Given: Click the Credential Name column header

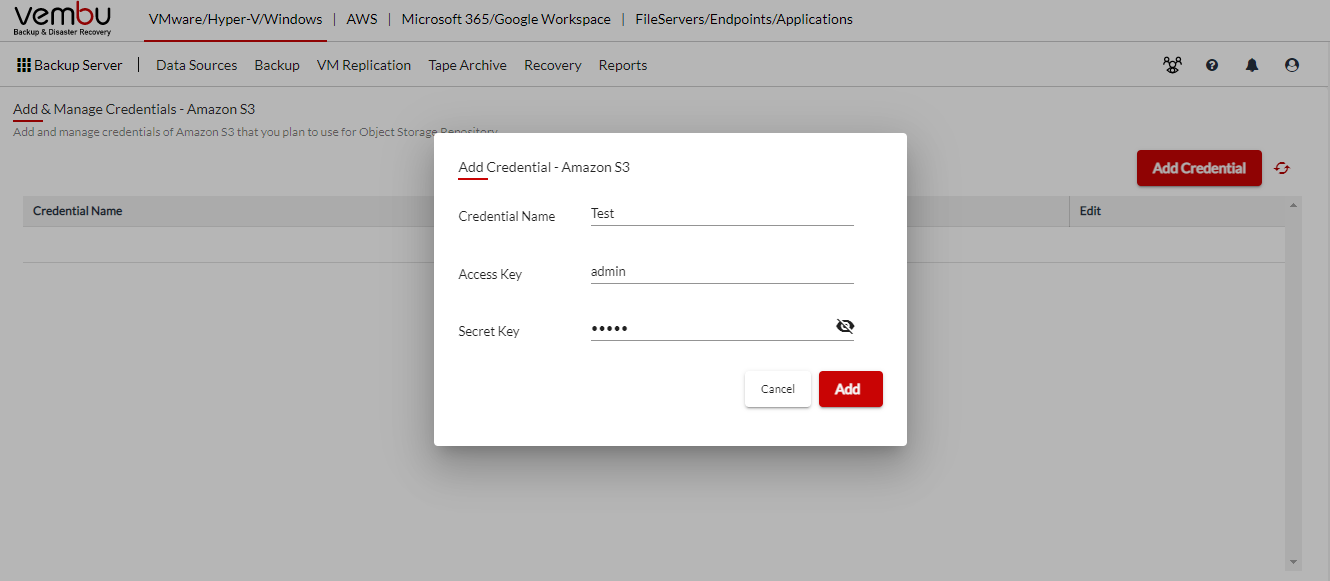Looking at the screenshot, I should pyautogui.click(x=78, y=211).
